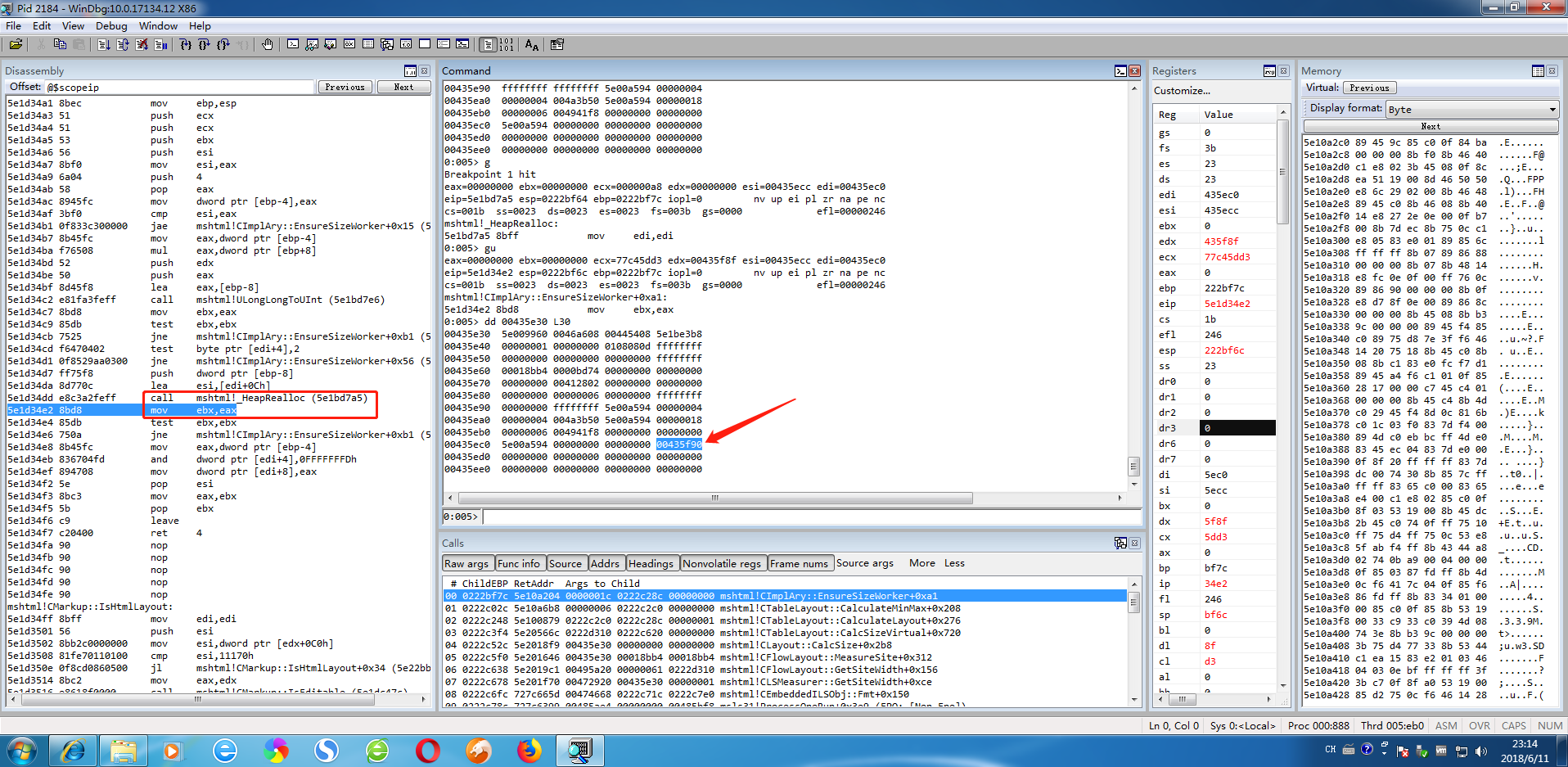1568x767 pixels.
Task: Open the Window menu
Action: (x=158, y=26)
